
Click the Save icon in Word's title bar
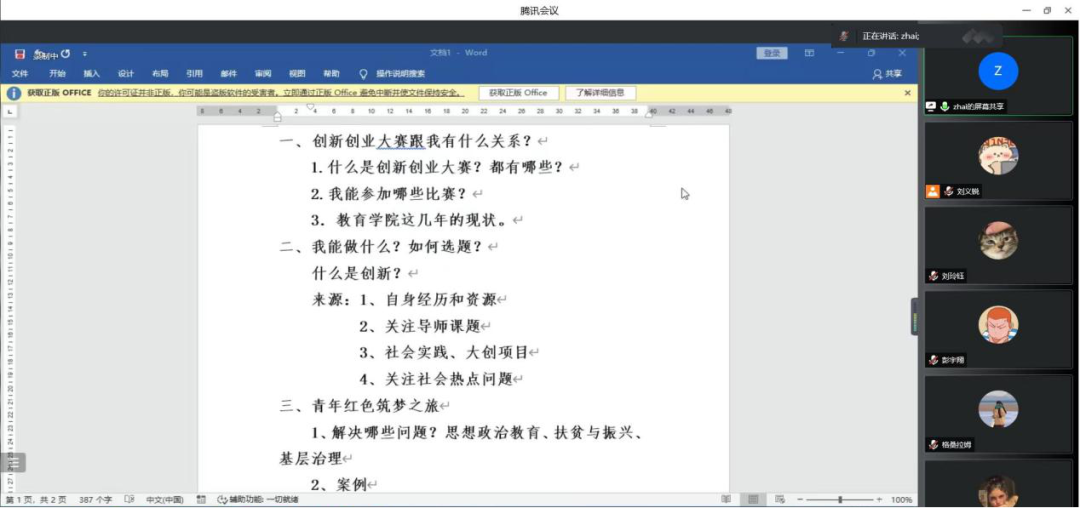tap(20, 54)
